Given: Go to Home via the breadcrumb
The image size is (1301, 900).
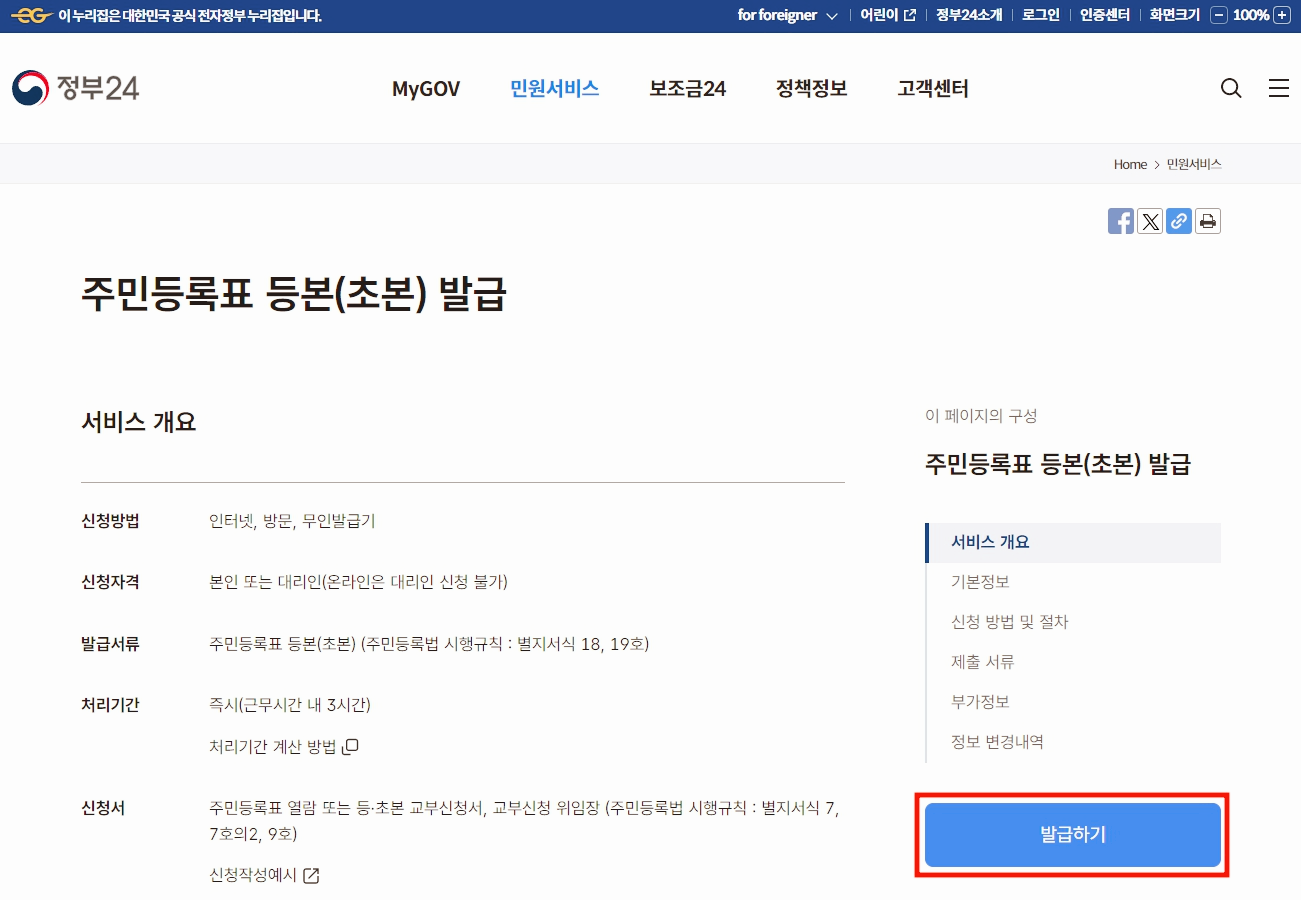Looking at the screenshot, I should point(1130,164).
